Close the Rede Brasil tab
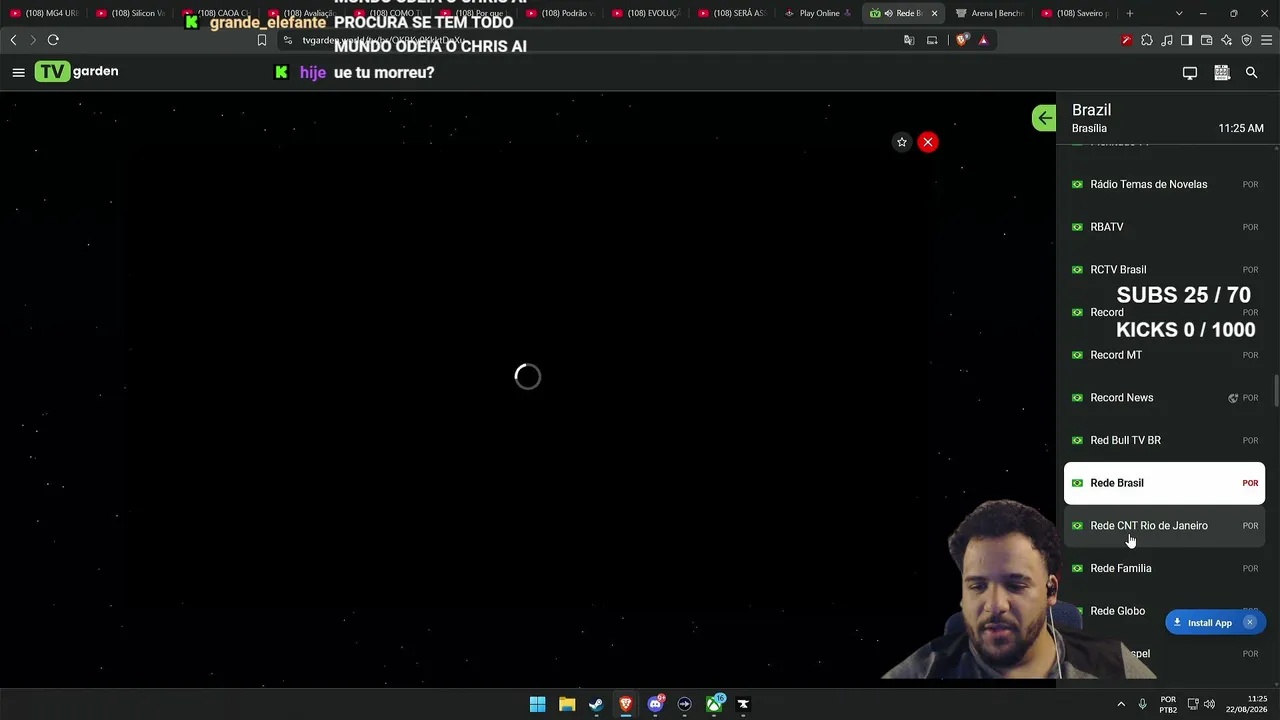 pos(934,13)
